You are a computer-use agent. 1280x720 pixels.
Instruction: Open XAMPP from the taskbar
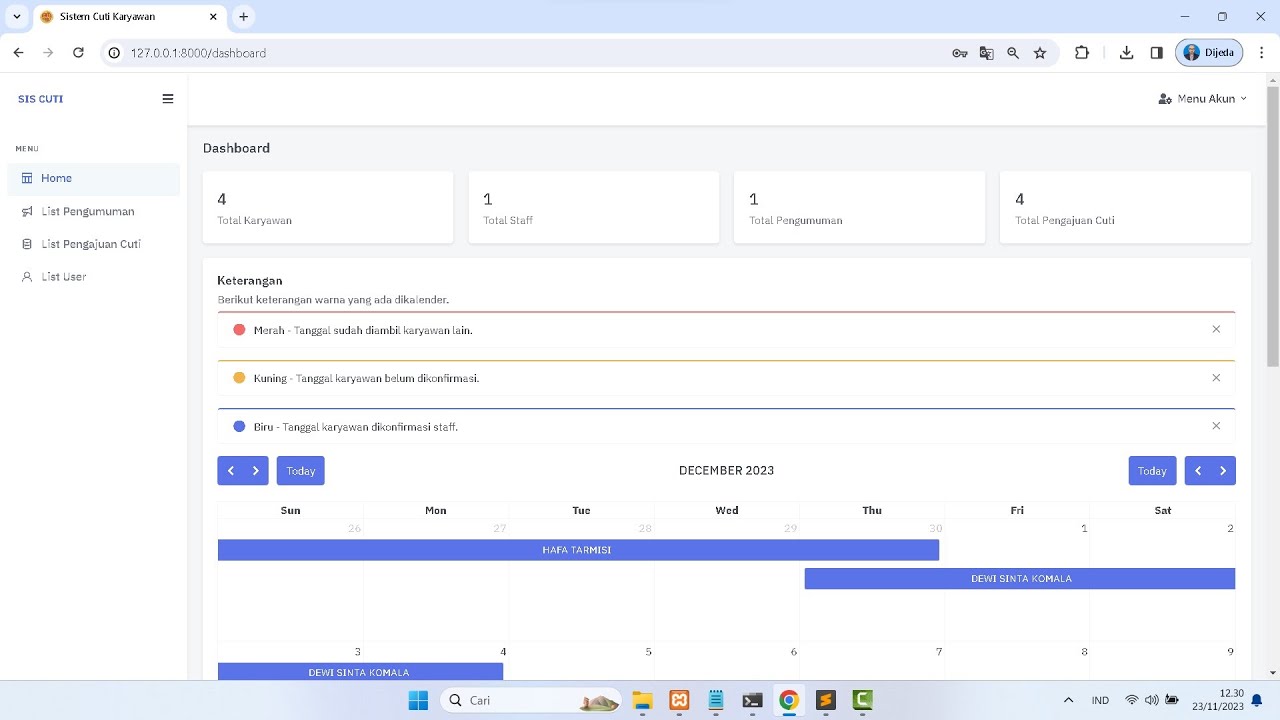coord(679,700)
